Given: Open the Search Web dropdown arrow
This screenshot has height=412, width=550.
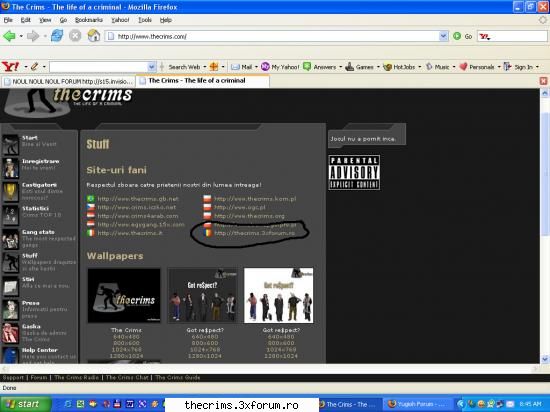Looking at the screenshot, I should [204, 67].
